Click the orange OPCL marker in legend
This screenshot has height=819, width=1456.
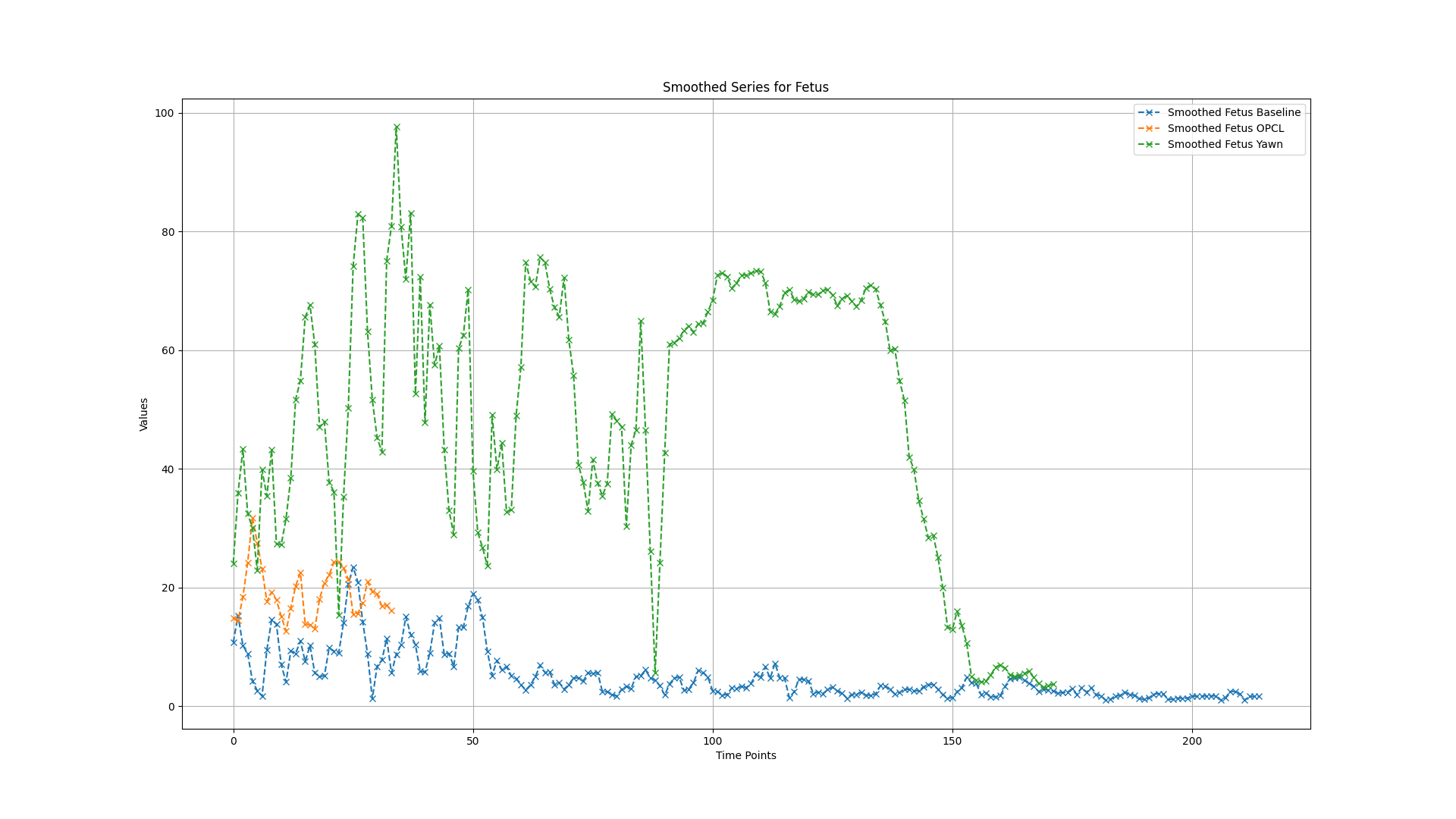(x=1149, y=128)
